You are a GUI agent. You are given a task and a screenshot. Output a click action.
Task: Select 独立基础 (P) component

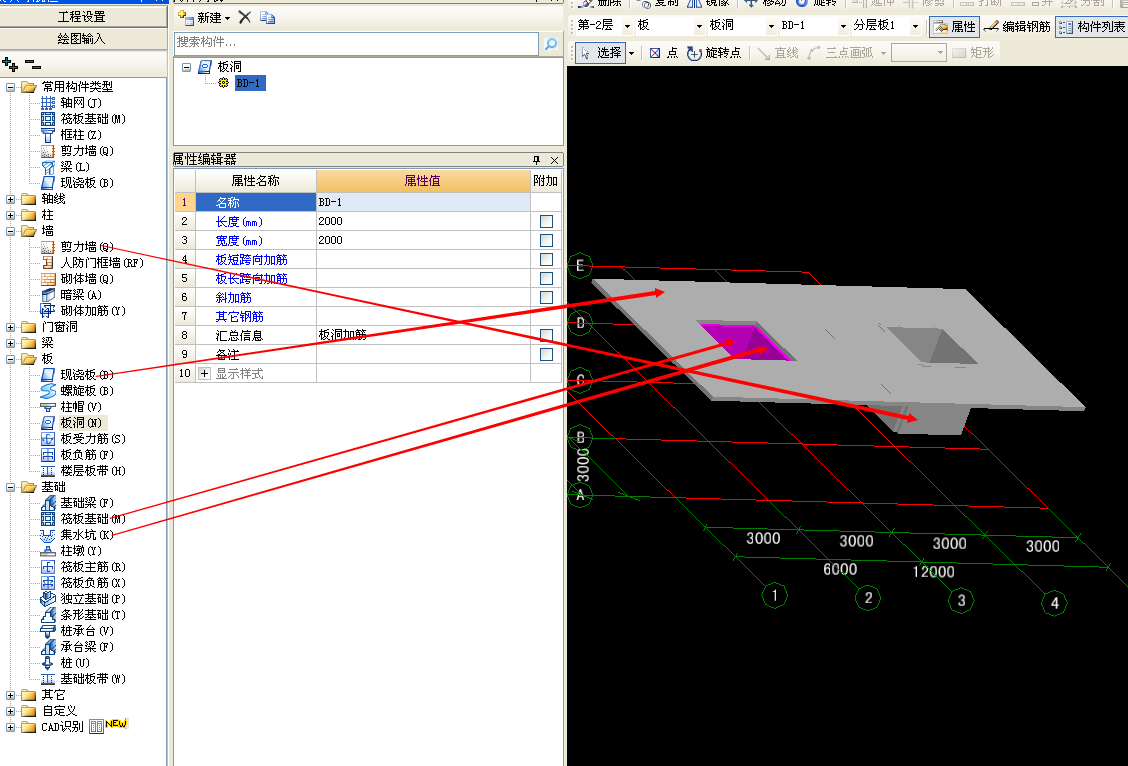coord(83,598)
